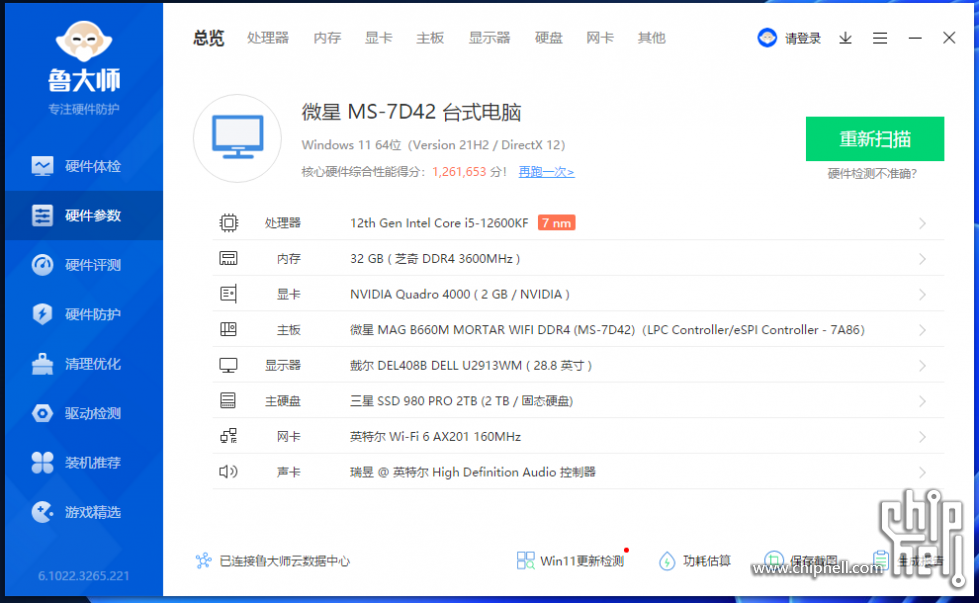Expand motherboard row chevron
Image resolution: width=979 pixels, height=603 pixels.
922,330
